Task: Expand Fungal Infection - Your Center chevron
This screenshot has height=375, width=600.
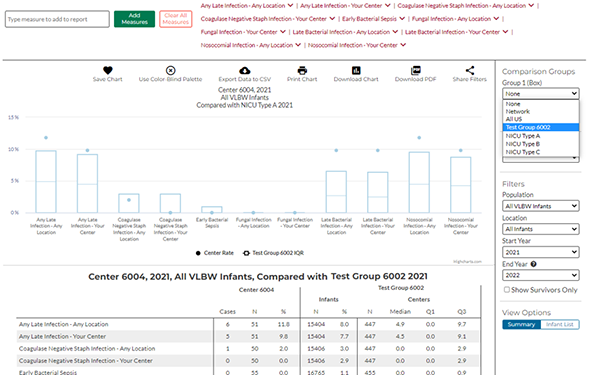Action: 283,32
